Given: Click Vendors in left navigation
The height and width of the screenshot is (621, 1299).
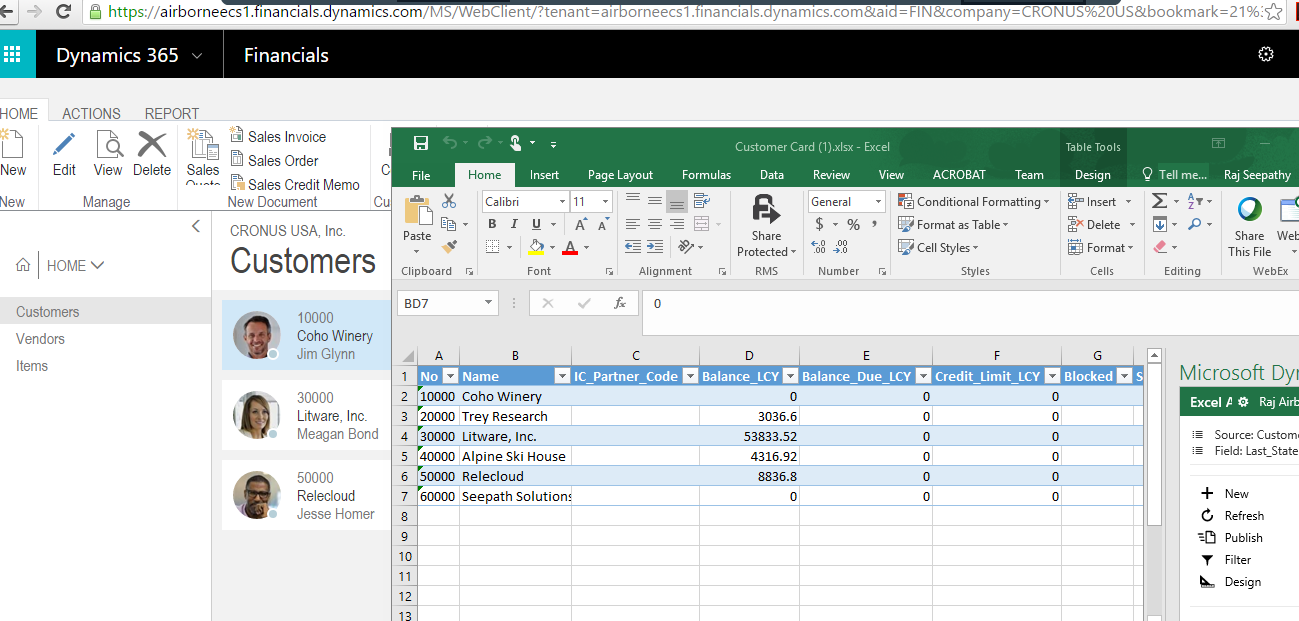Looking at the screenshot, I should click(x=40, y=339).
